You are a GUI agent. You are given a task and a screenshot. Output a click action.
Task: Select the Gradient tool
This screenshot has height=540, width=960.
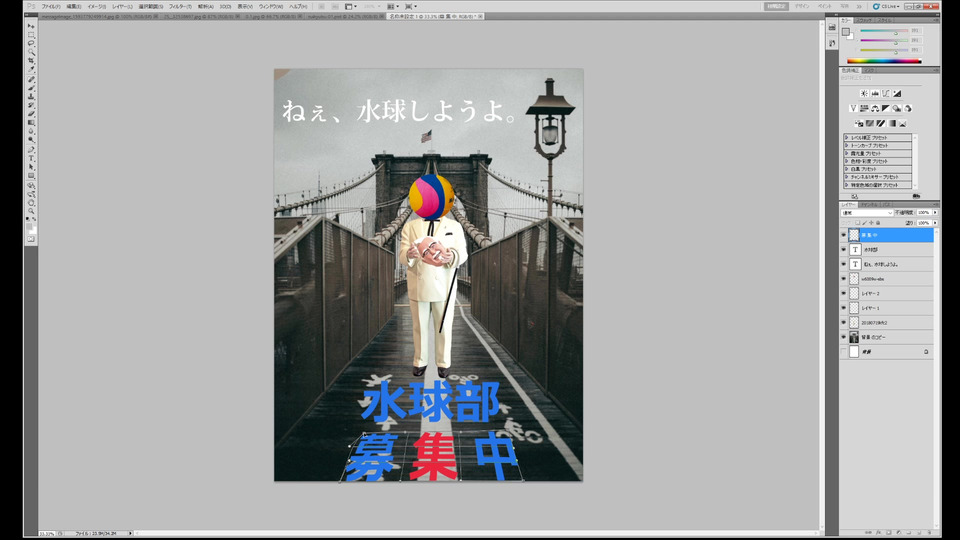(x=31, y=122)
